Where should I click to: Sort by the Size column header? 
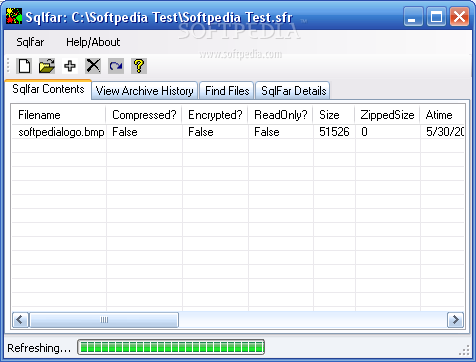tap(334, 115)
